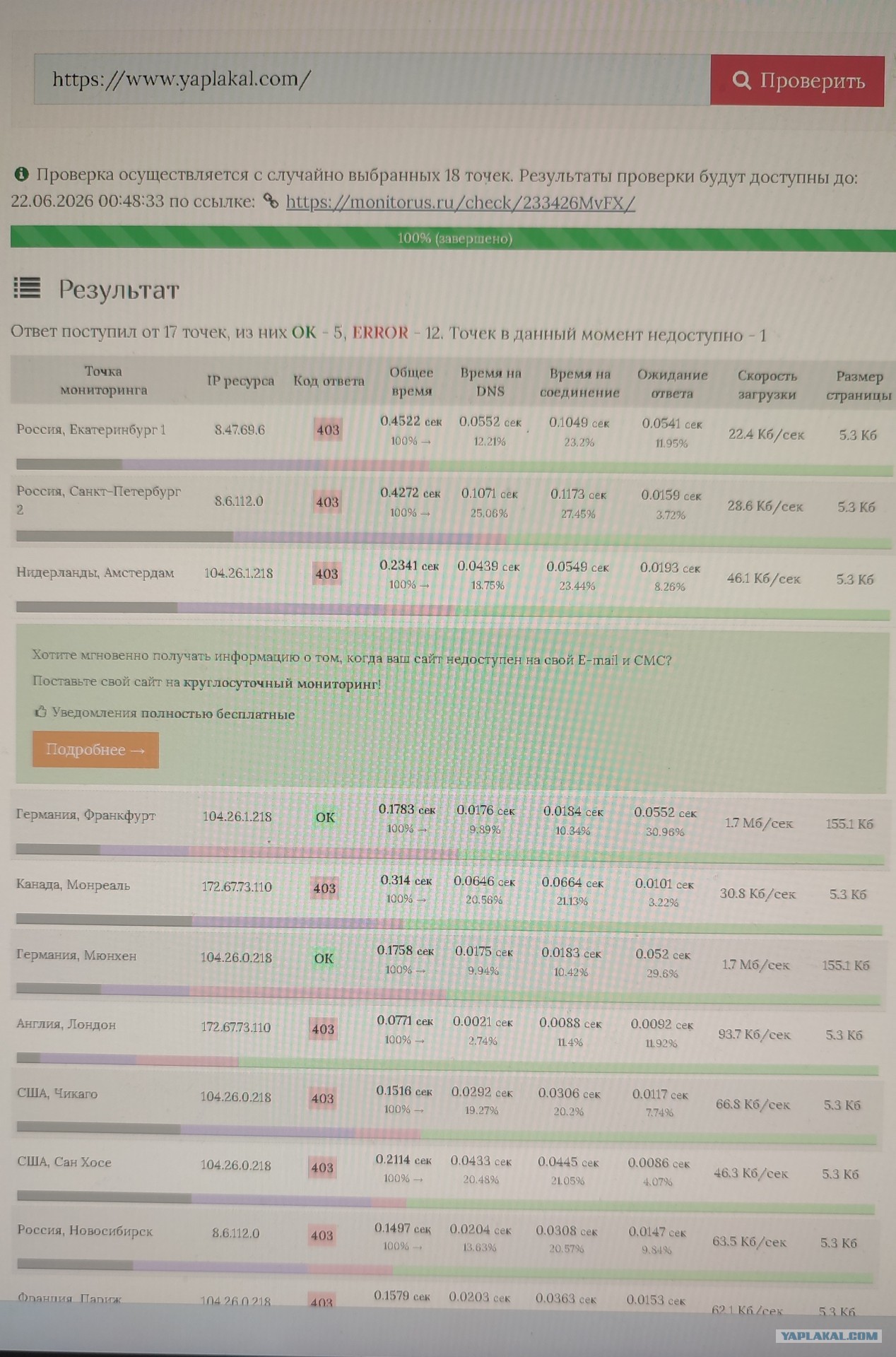Click the timing bar under Лондон row
The image size is (896, 1357).
click(447, 1062)
